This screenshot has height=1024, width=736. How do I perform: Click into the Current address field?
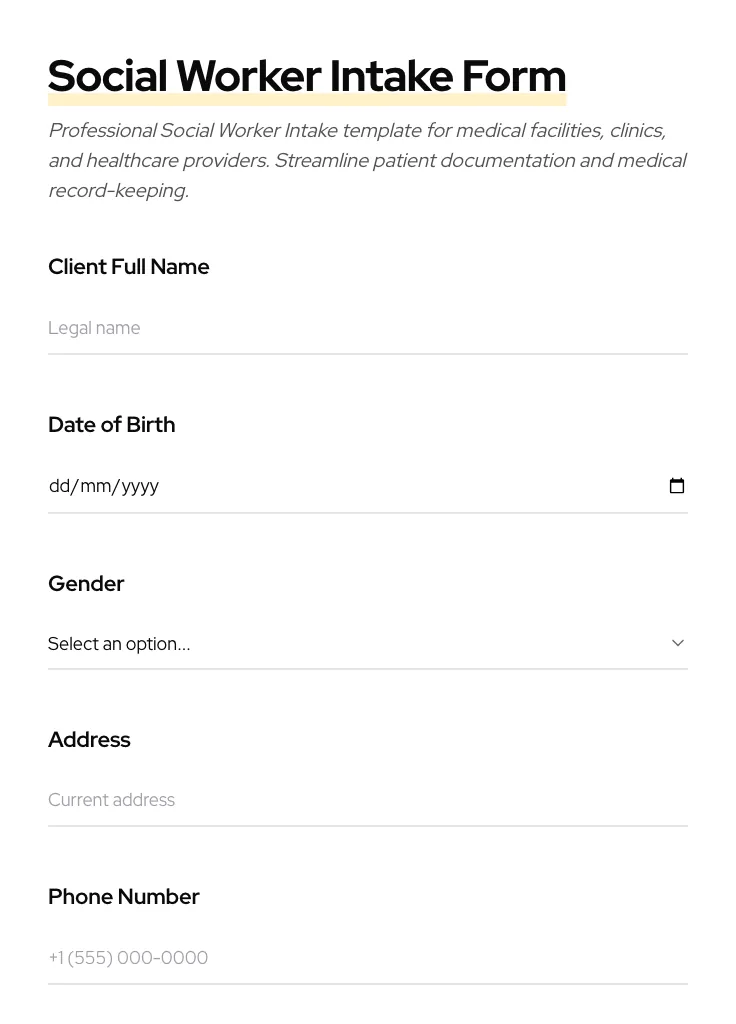(367, 800)
